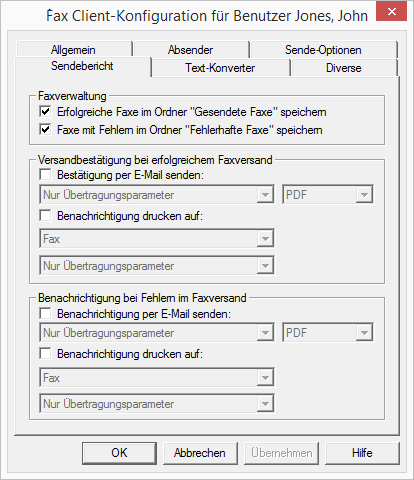Open the first "Nur Übertragungsparameter" confirmation dropdown

pos(157,195)
